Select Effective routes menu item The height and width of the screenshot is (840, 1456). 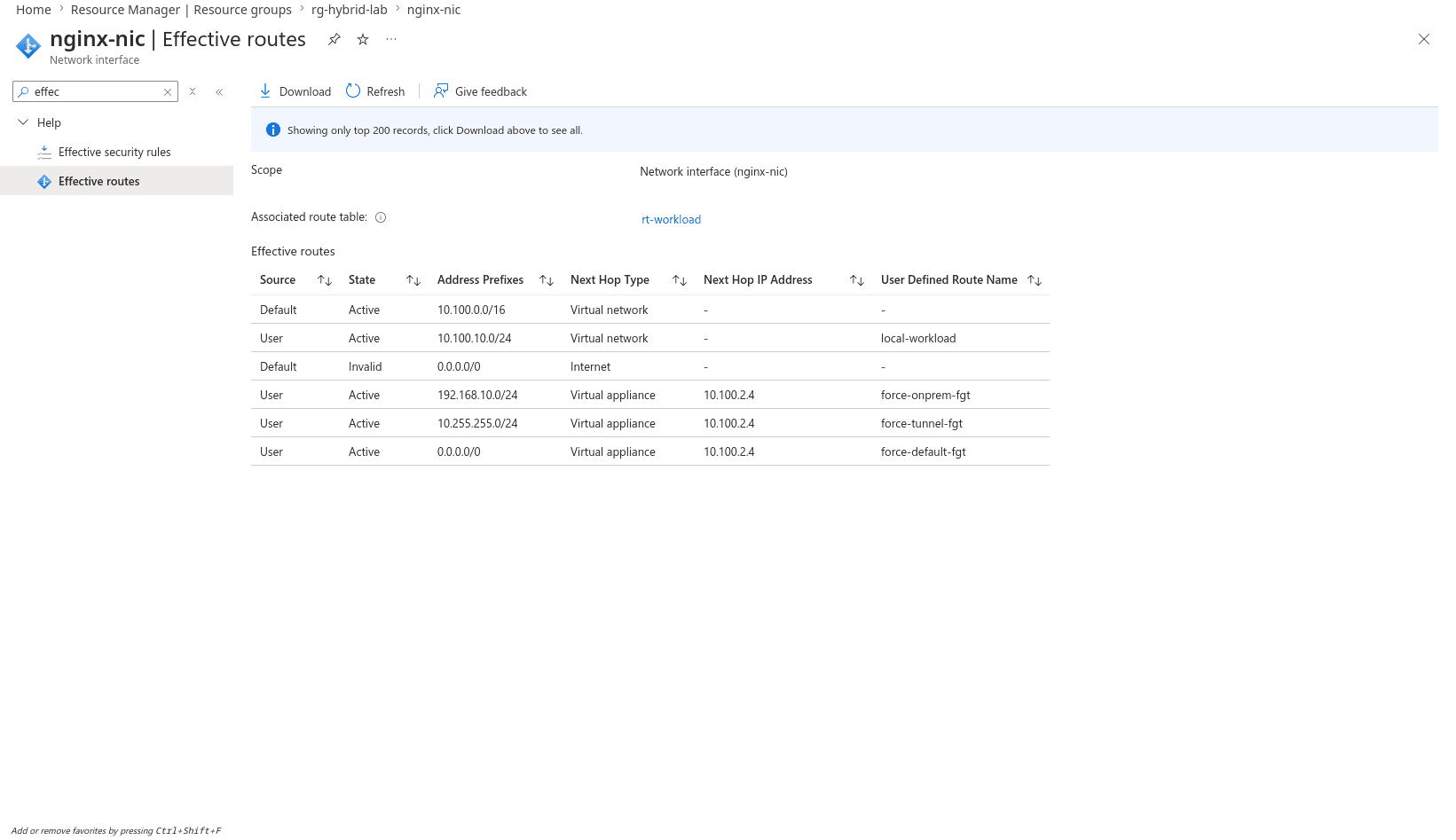coord(116,181)
